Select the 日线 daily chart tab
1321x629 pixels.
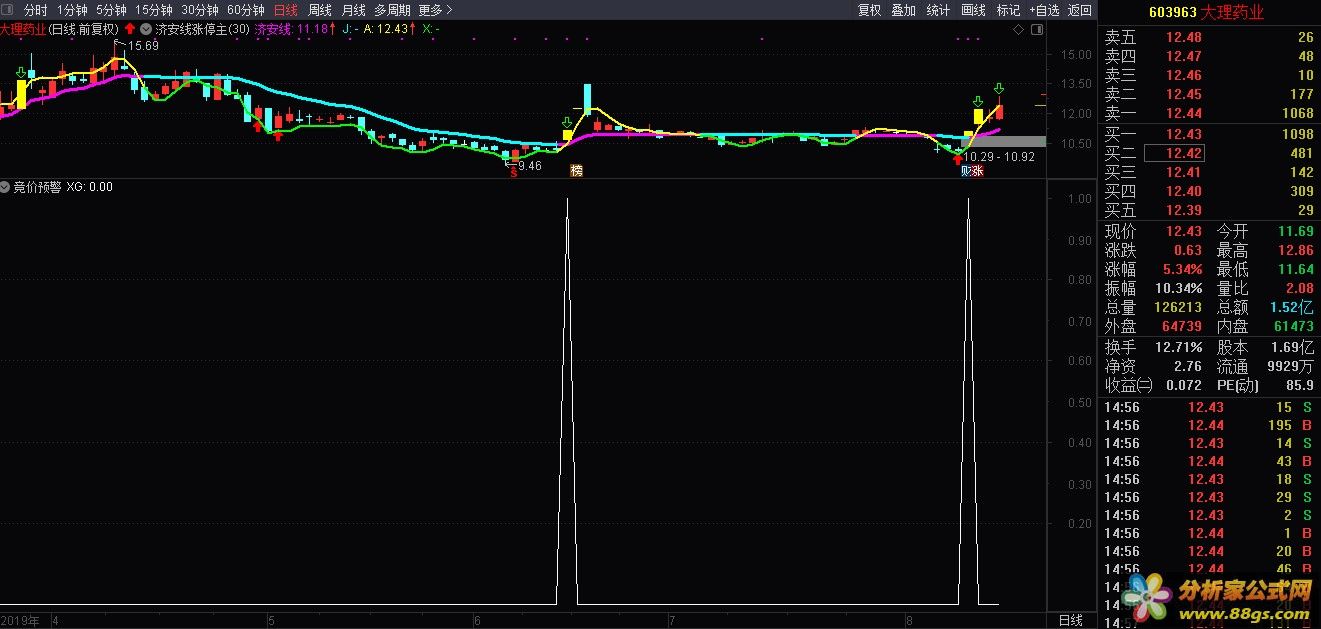(286, 10)
